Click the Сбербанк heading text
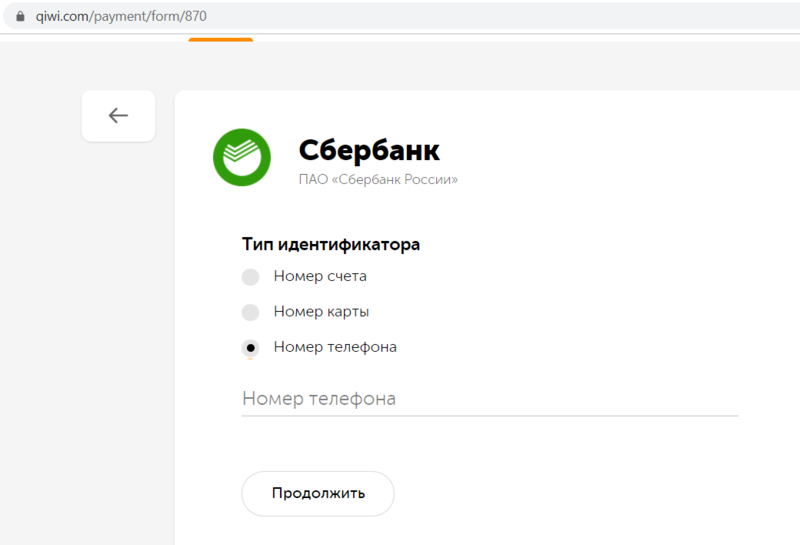Viewport: 800px width, 545px height. [369, 150]
